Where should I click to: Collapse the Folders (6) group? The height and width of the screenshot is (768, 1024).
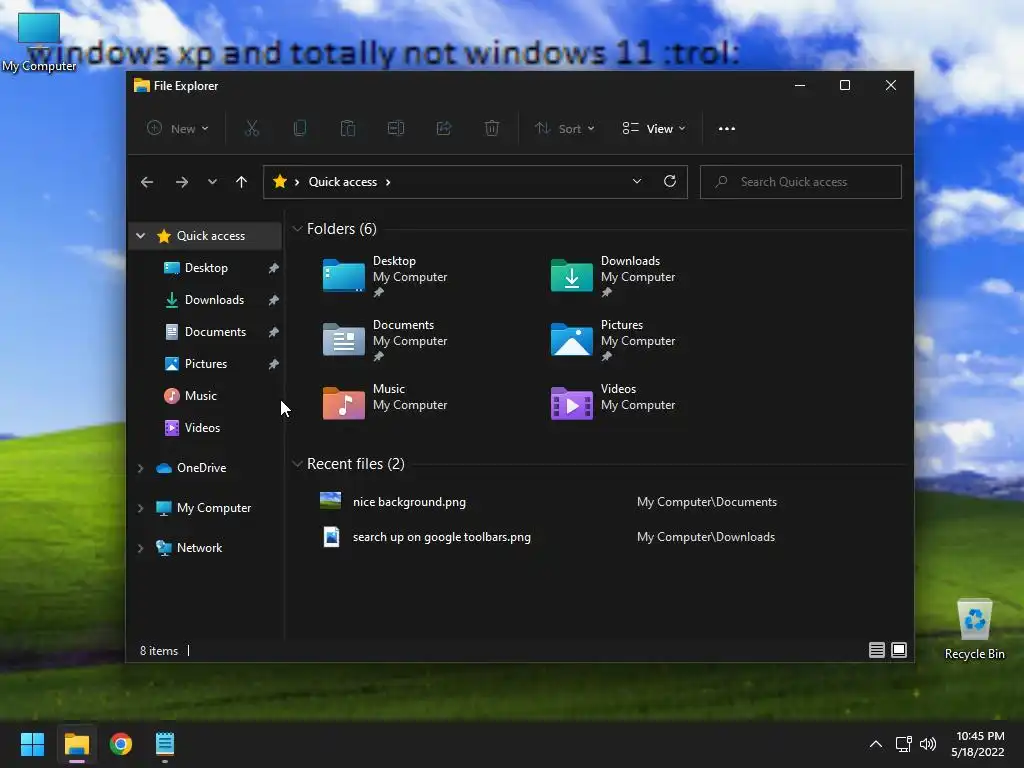[x=297, y=229]
